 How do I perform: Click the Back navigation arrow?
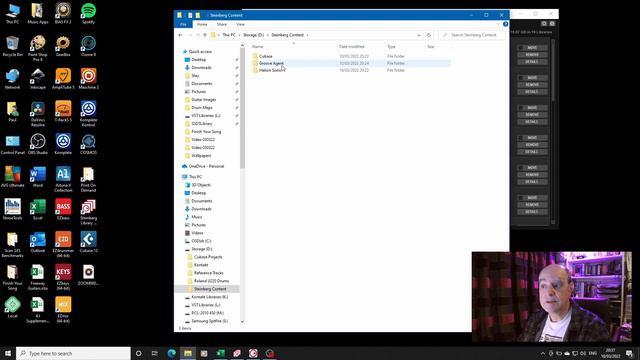point(180,35)
